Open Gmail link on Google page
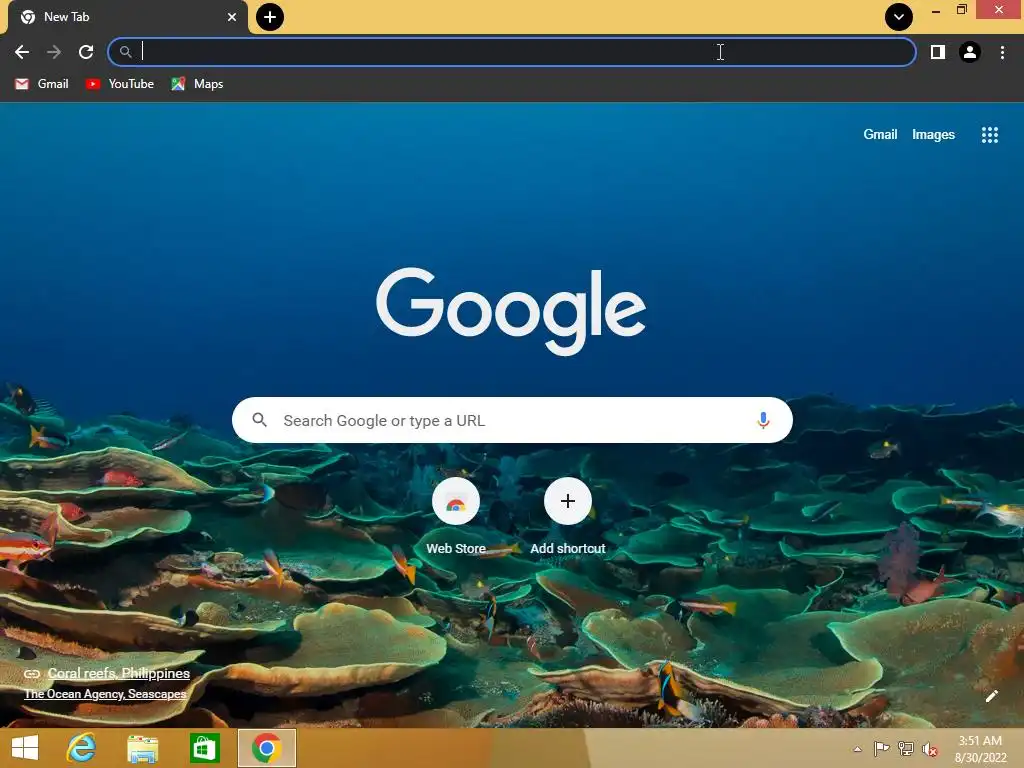The image size is (1024, 768). click(880, 135)
